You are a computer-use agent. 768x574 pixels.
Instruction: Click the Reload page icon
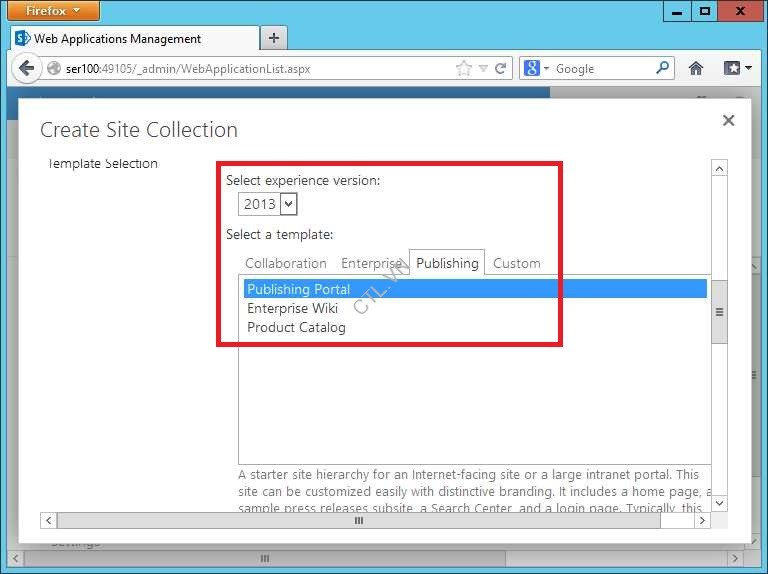tap(501, 68)
